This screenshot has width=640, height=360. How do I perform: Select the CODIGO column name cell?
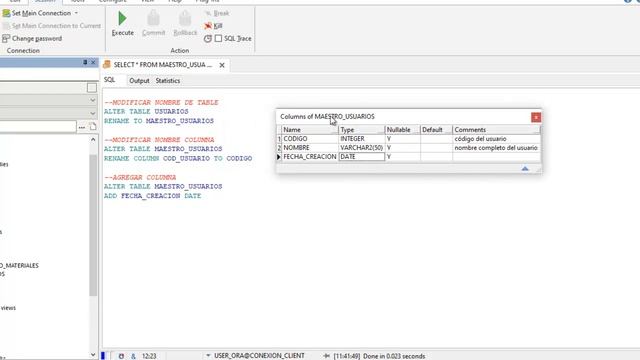coord(310,139)
